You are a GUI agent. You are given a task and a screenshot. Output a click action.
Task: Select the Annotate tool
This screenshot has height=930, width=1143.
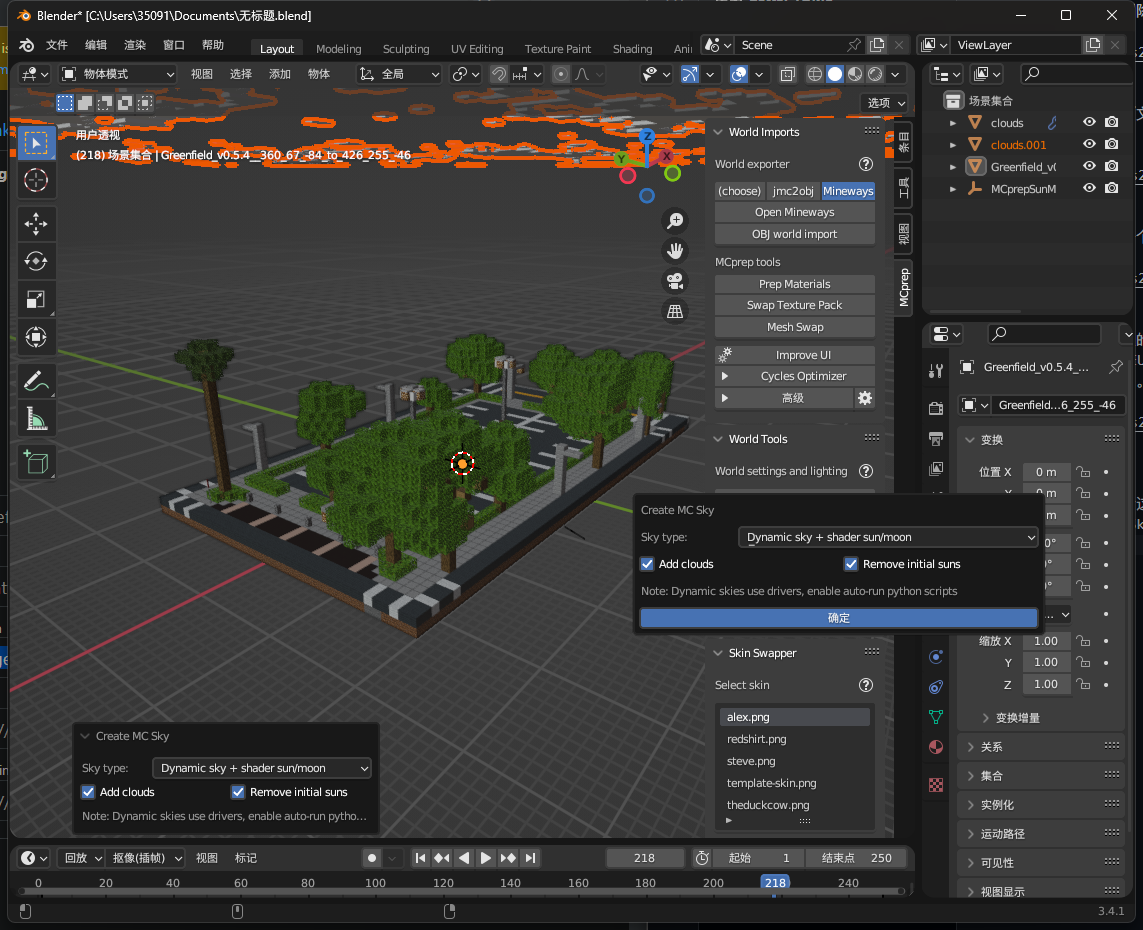36,381
